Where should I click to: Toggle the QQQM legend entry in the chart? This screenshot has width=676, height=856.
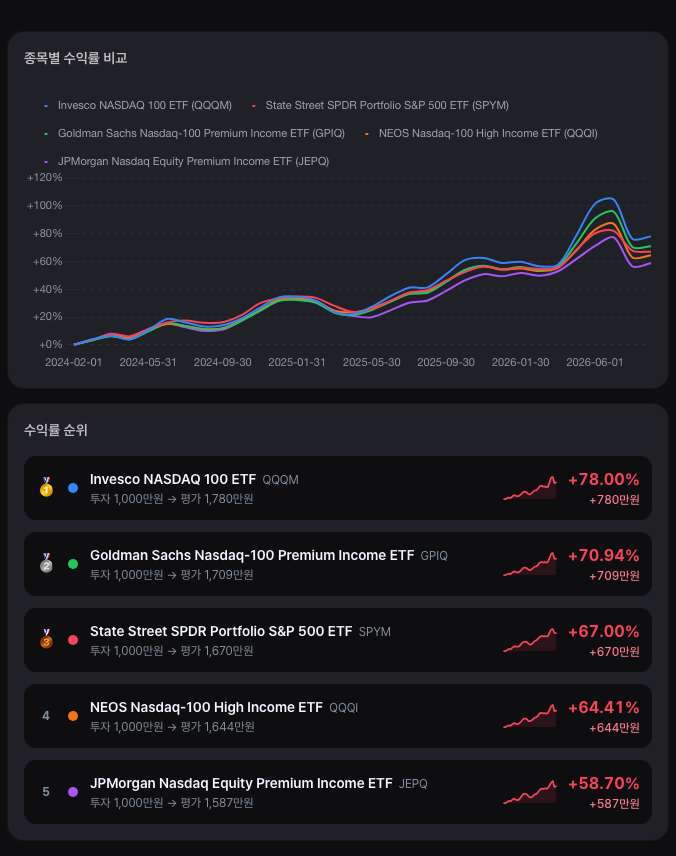[x=138, y=105]
